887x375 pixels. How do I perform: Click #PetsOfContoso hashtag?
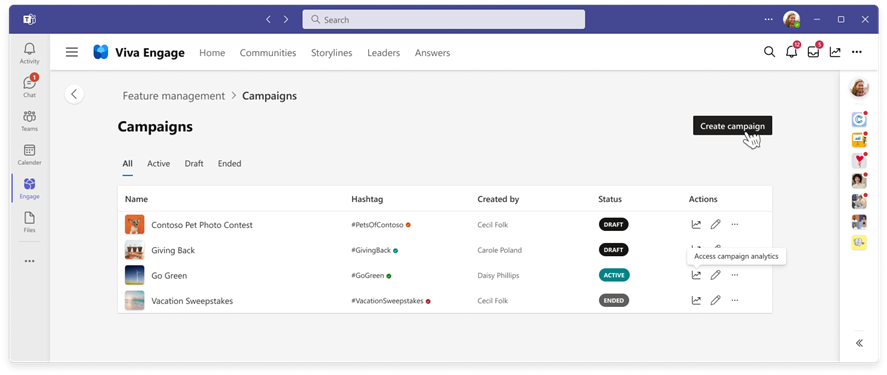click(x=377, y=225)
